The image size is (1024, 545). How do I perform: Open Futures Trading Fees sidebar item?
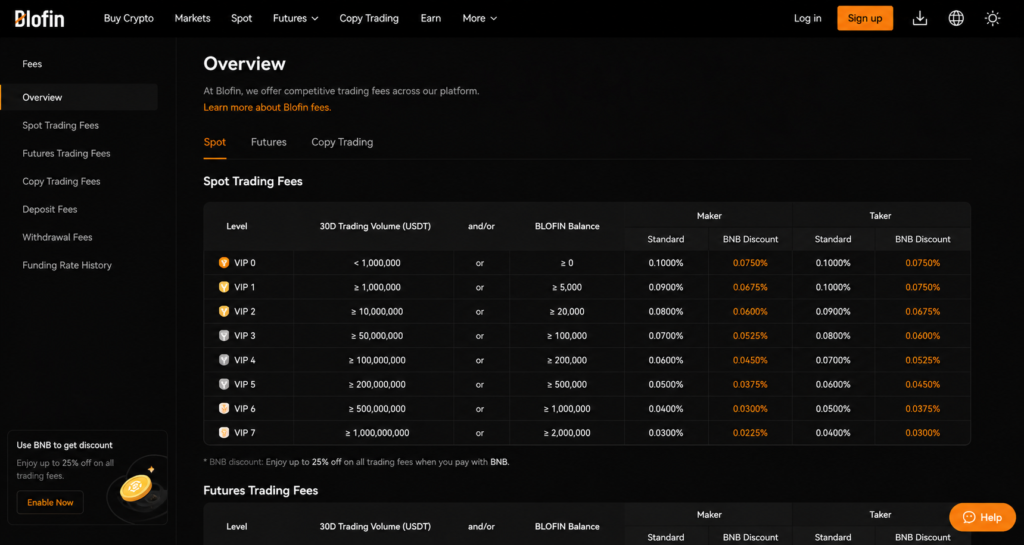[66, 153]
